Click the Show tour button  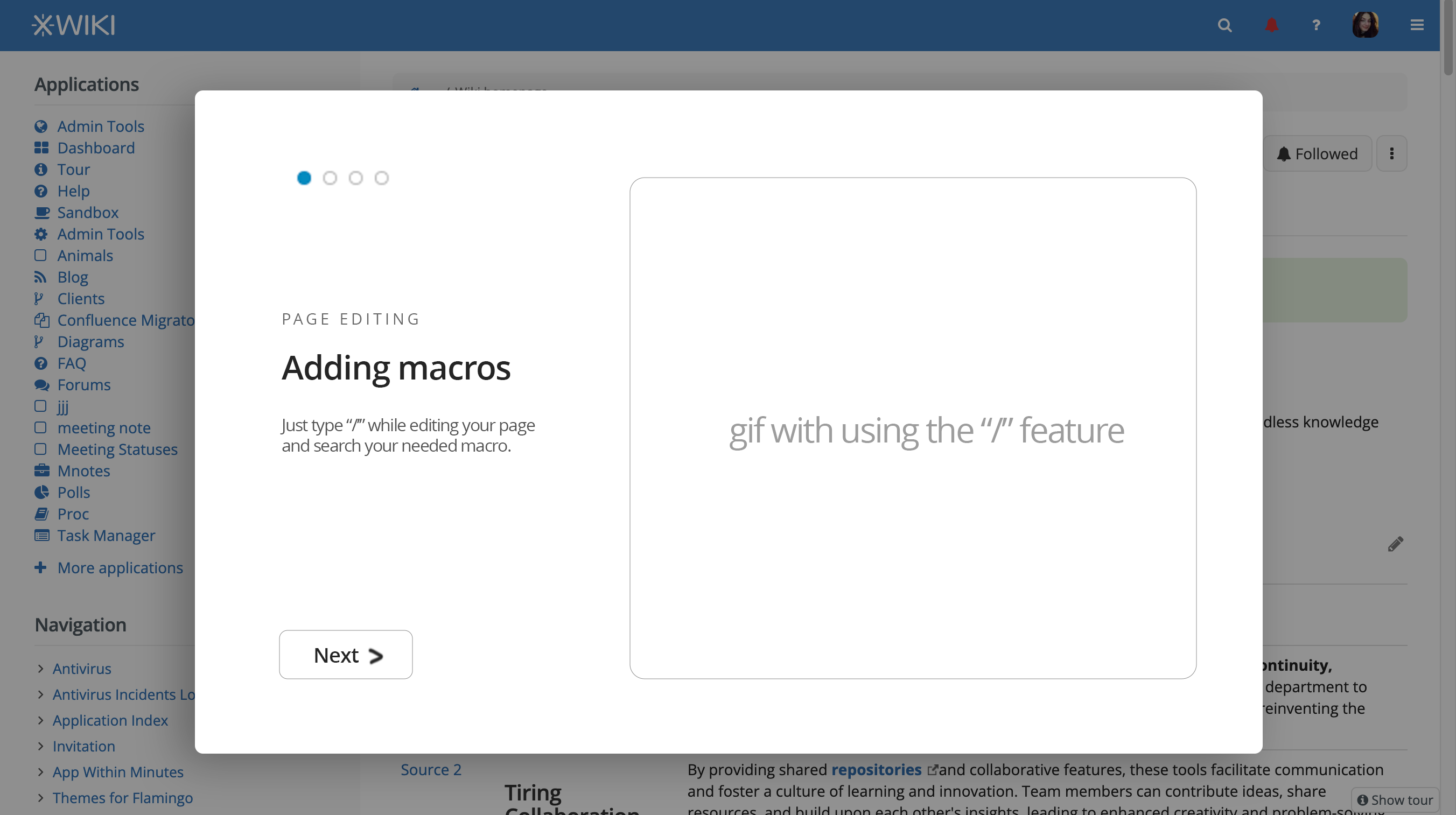[1395, 800]
